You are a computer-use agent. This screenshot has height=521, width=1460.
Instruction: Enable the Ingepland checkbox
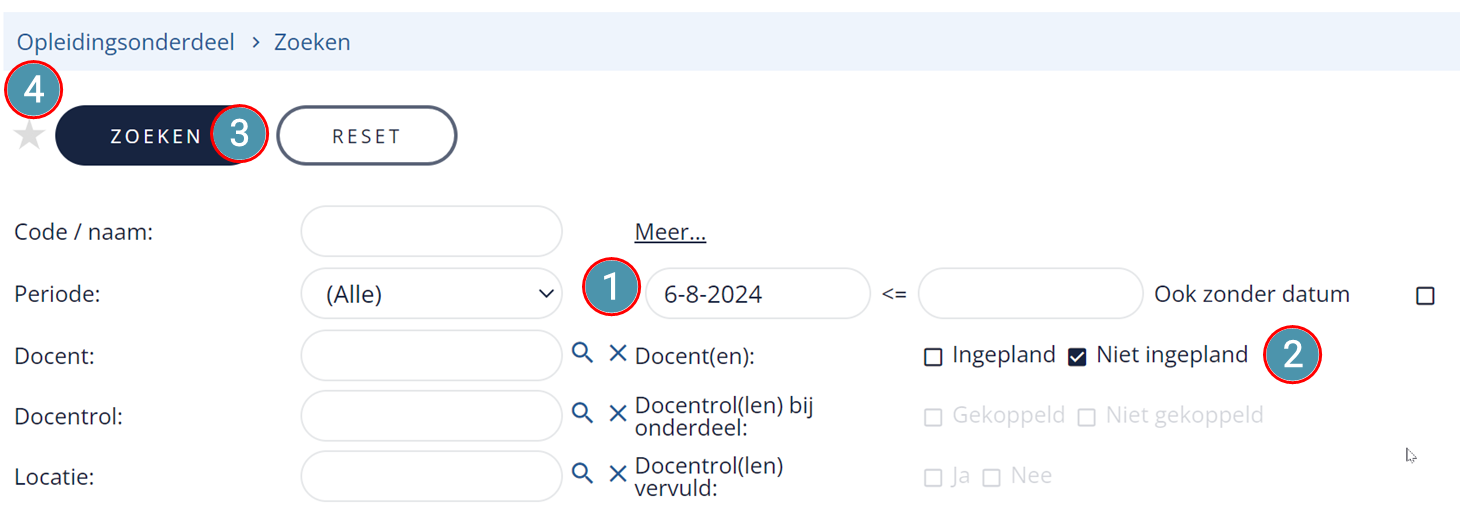(x=933, y=356)
